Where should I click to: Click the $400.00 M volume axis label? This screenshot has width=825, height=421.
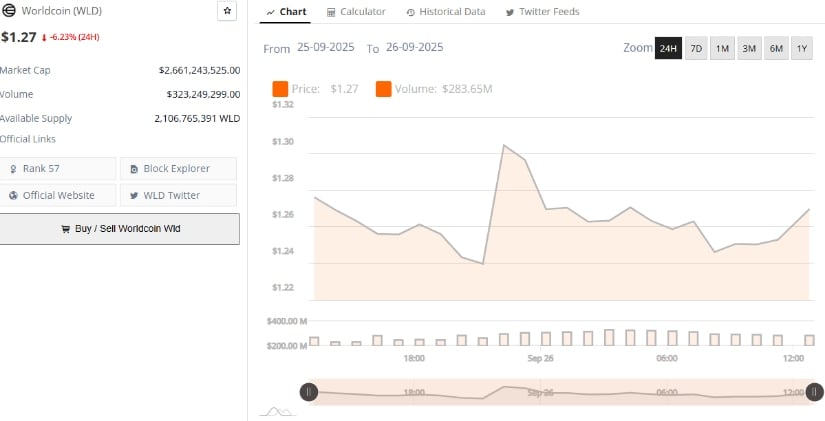click(287, 321)
